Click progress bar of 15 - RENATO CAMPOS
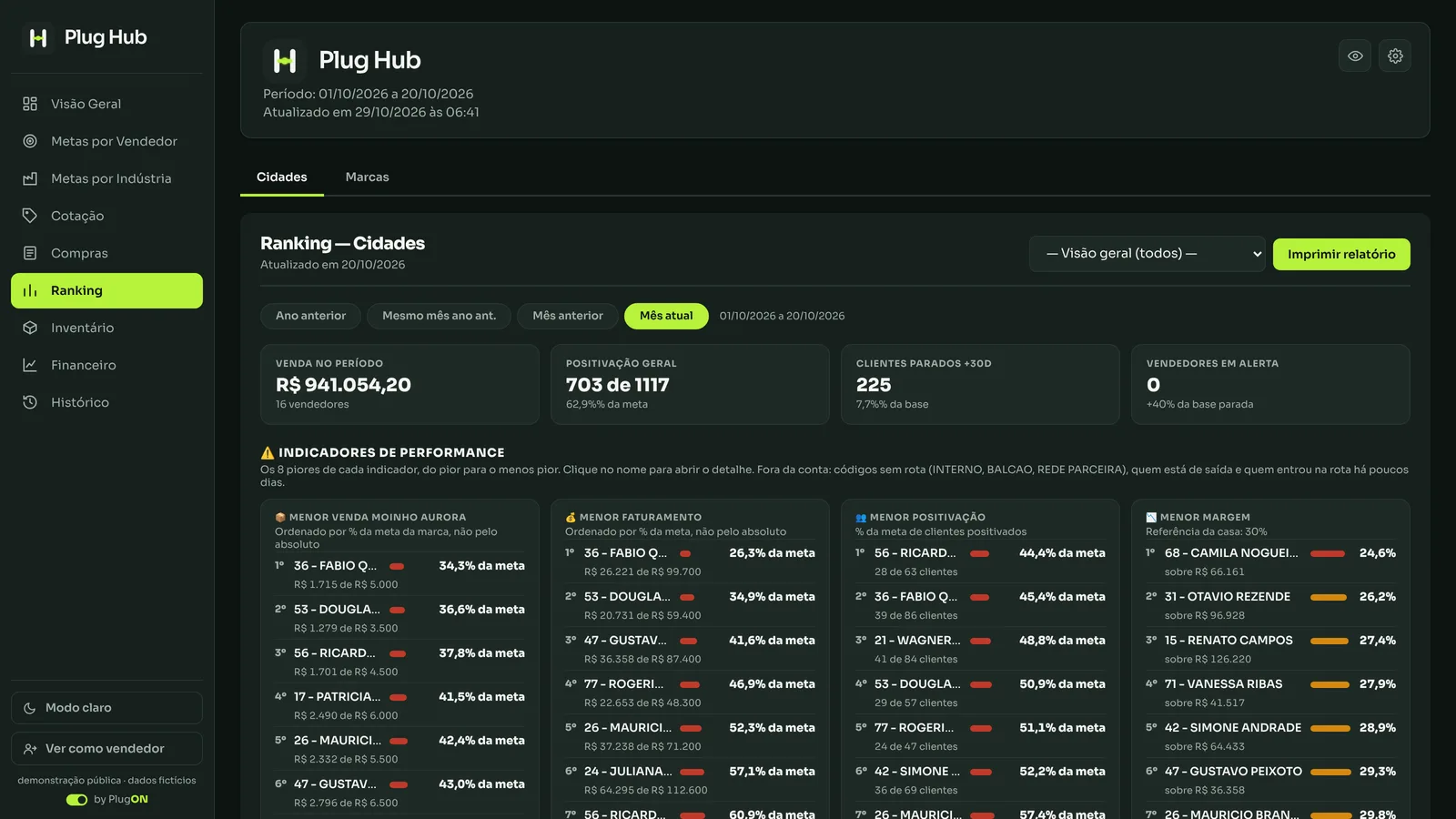 1330,641
